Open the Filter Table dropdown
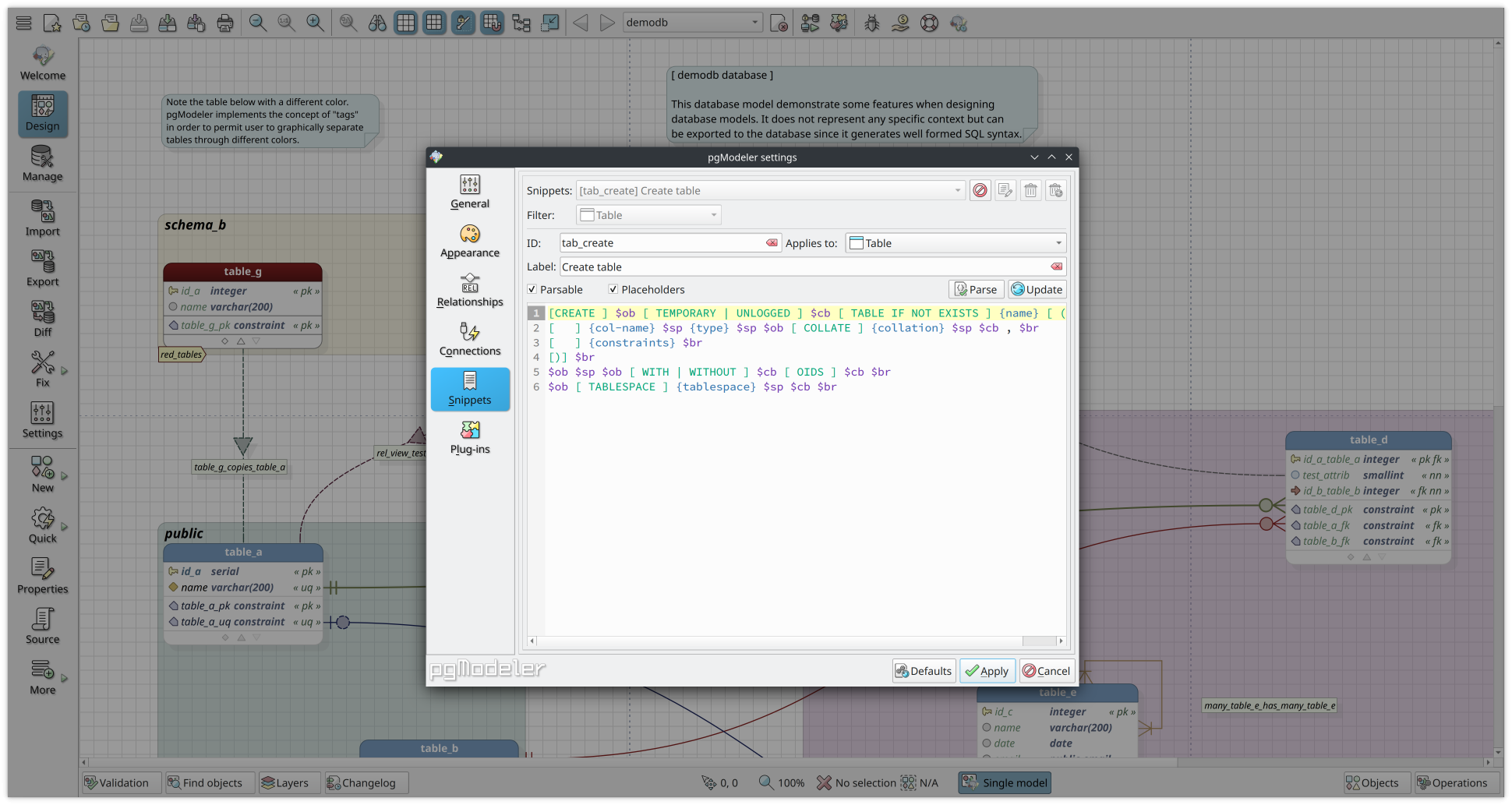This screenshot has width=1512, height=805. click(648, 215)
